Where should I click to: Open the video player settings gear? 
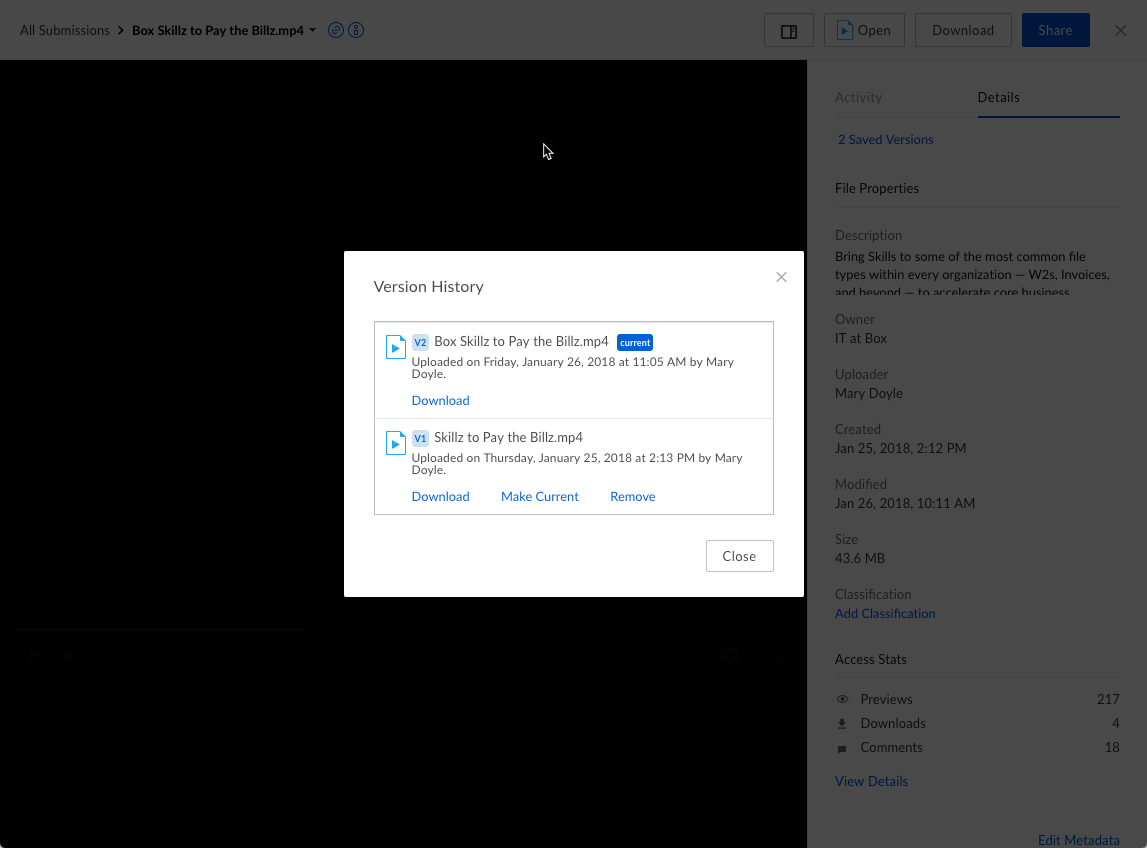[730, 655]
